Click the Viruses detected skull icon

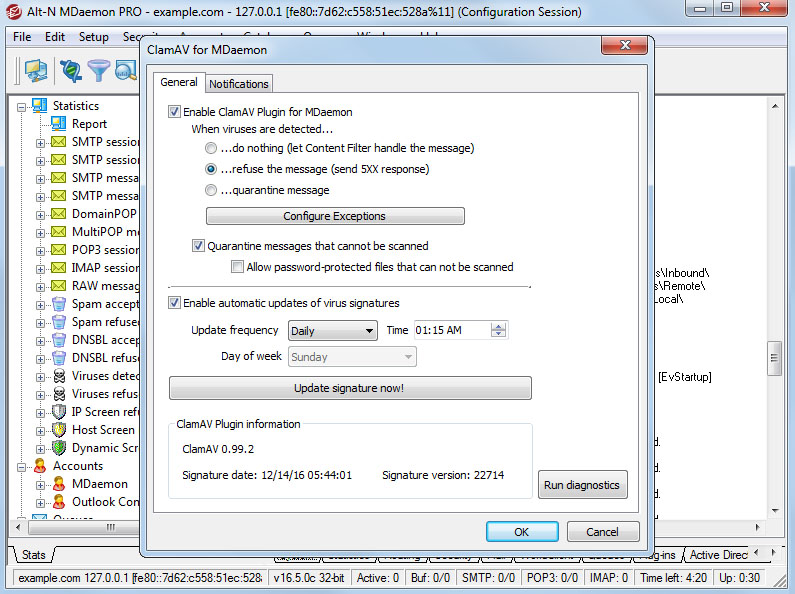[x=59, y=376]
